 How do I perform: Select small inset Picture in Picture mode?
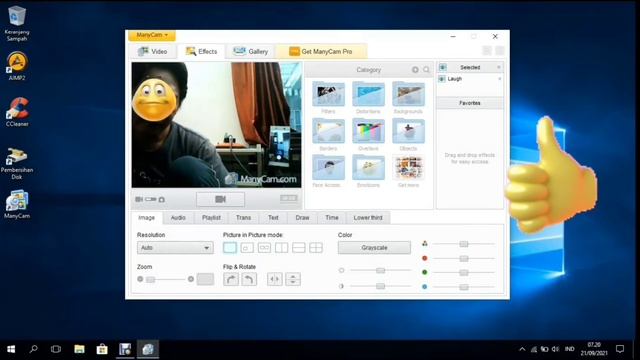(247, 248)
